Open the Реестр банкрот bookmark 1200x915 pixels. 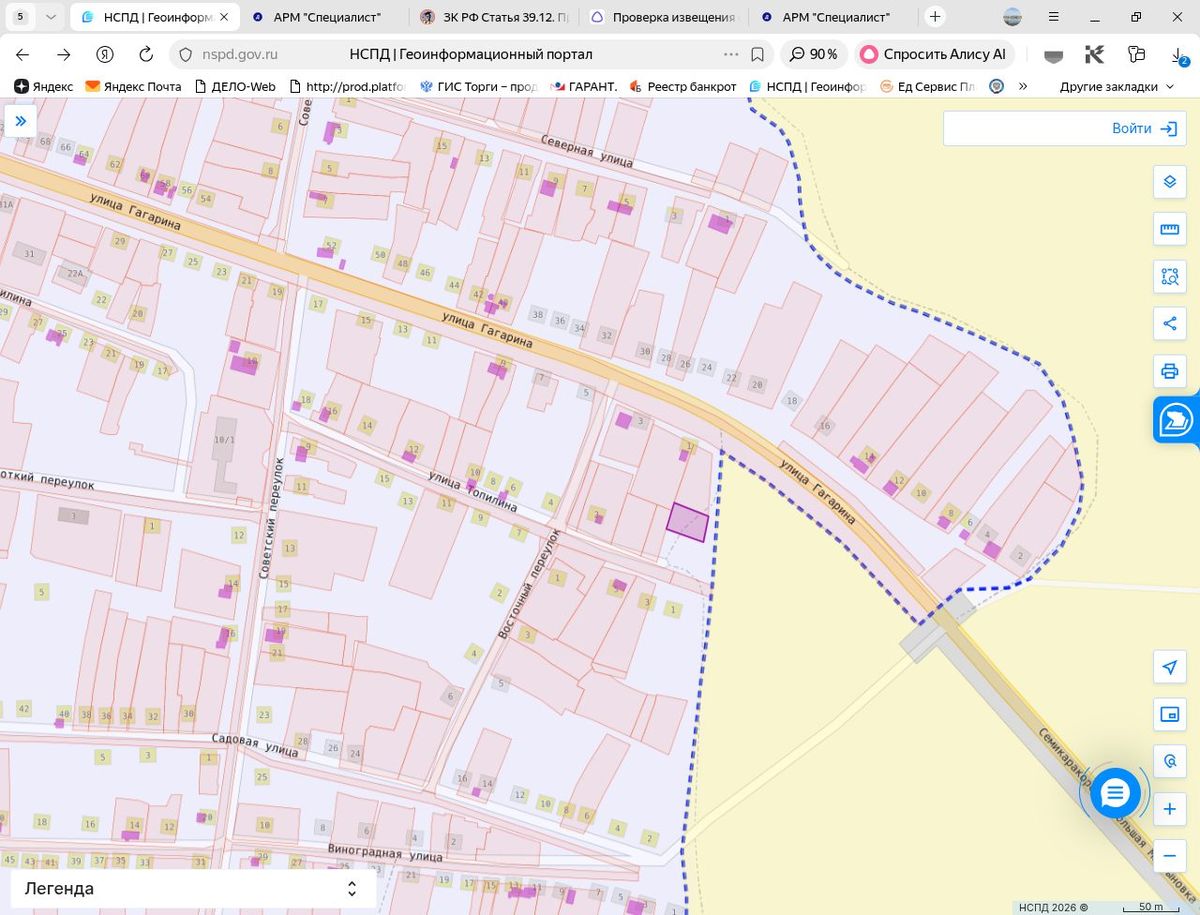tap(683, 86)
